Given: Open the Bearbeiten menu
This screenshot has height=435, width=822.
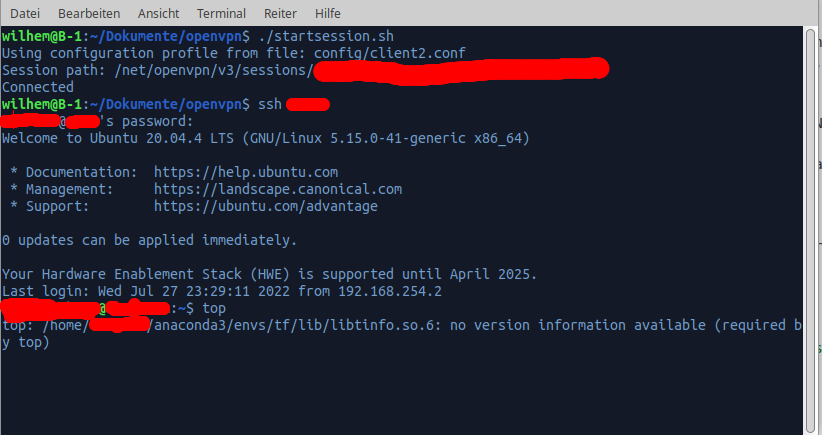Looking at the screenshot, I should point(89,13).
